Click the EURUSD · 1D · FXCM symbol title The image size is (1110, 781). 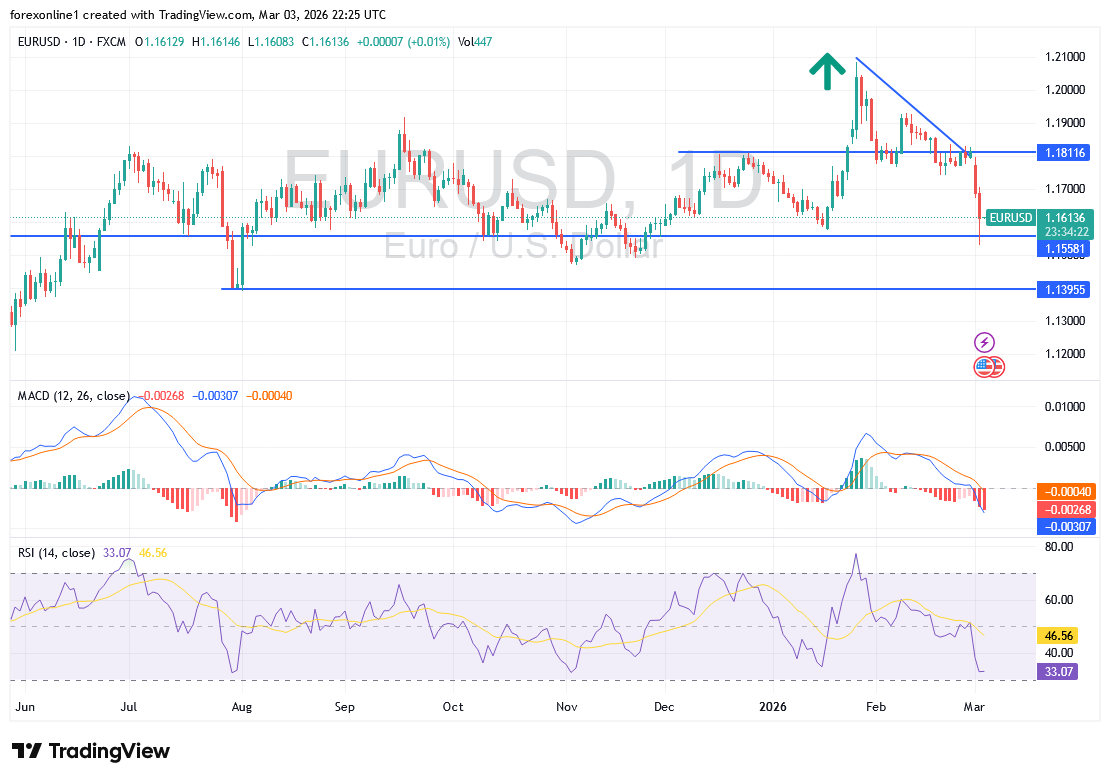[x=69, y=40]
